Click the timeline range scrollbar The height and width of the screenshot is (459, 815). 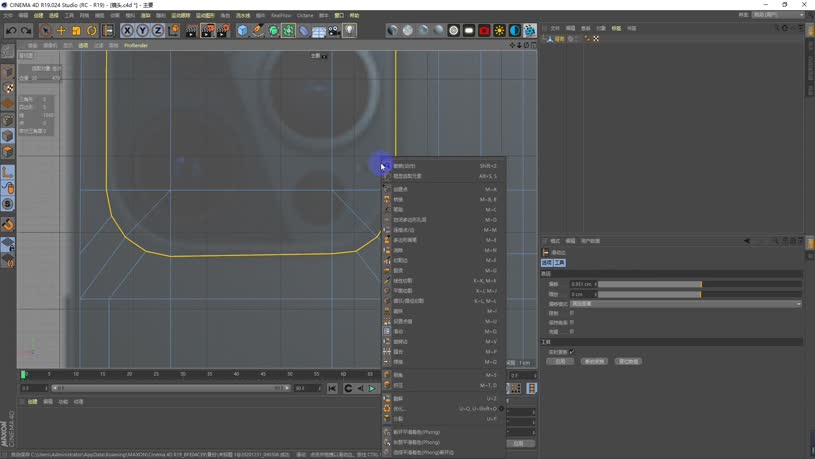coord(170,388)
